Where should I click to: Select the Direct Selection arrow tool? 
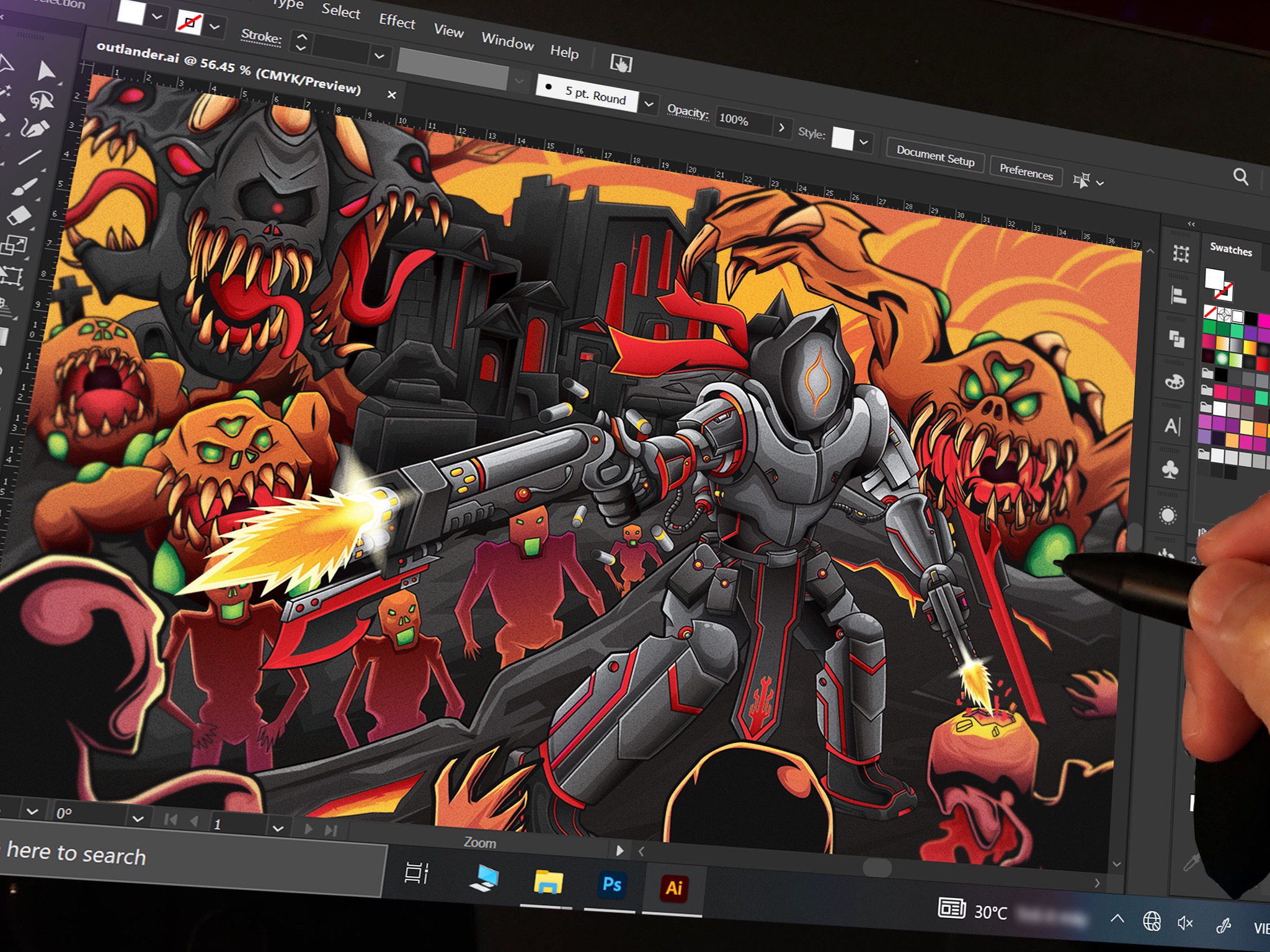[x=46, y=71]
